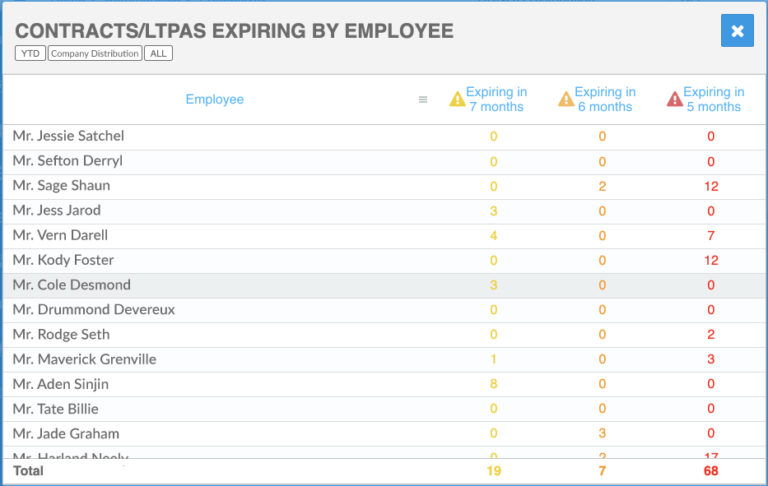The height and width of the screenshot is (486, 768).
Task: Select the Mr. Sage Shaun row
Action: (x=384, y=186)
